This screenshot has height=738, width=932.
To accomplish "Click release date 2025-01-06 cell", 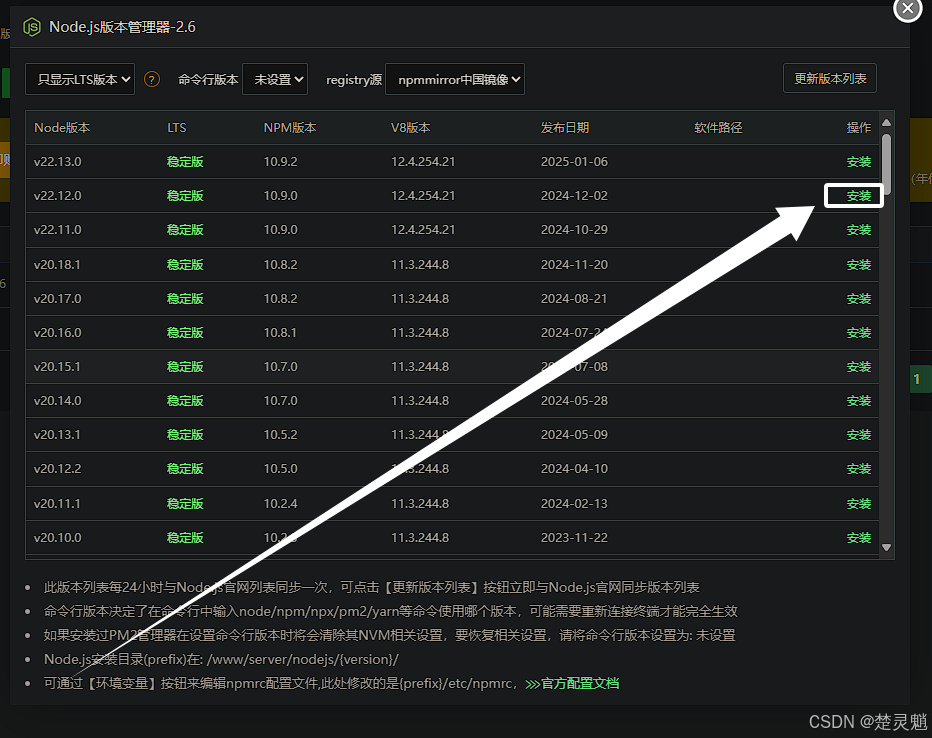I will tap(574, 162).
